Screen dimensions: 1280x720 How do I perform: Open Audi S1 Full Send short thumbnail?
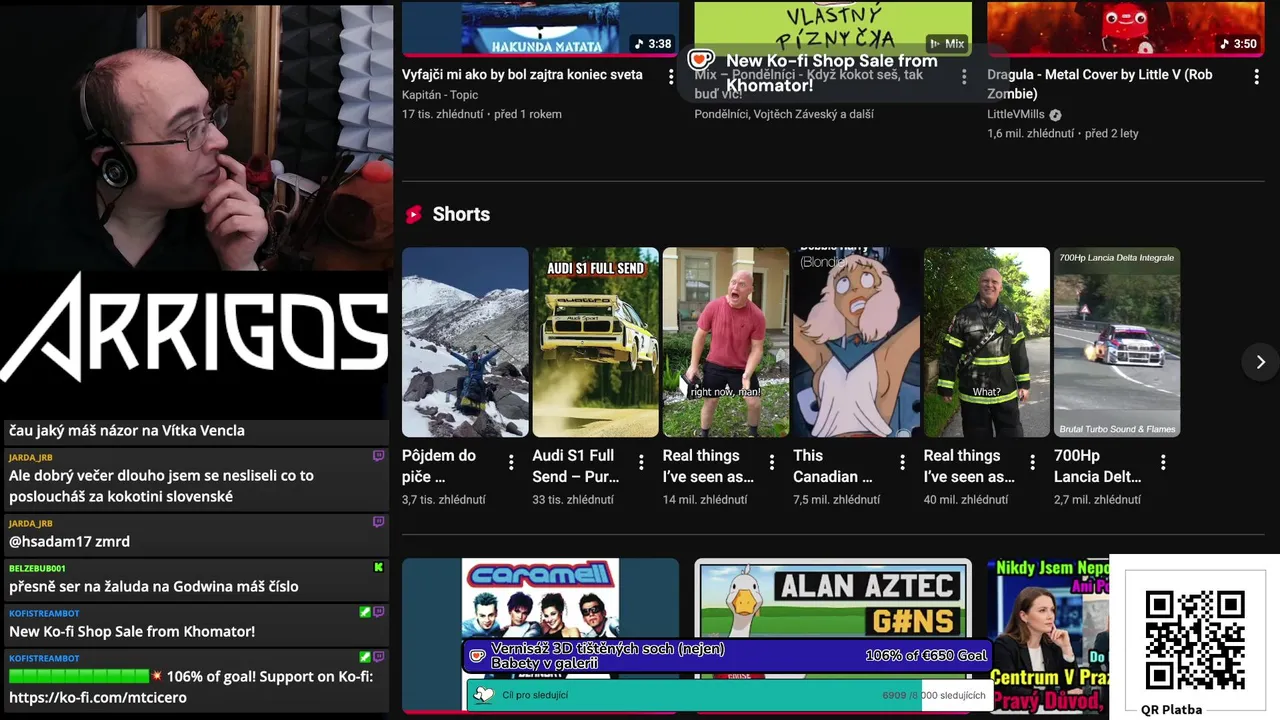click(595, 342)
